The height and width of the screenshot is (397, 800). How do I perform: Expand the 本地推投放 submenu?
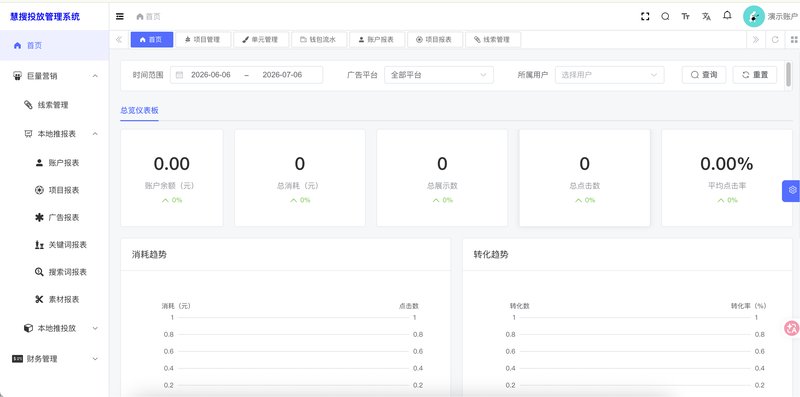tap(54, 328)
